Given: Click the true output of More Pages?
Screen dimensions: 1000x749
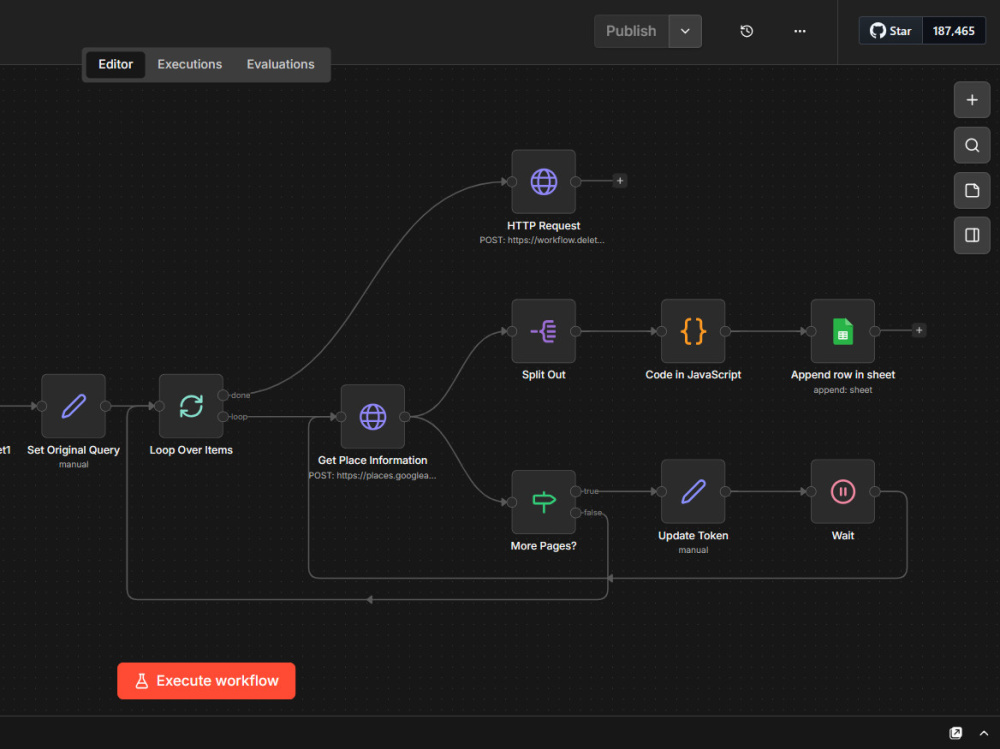Looking at the screenshot, I should pyautogui.click(x=575, y=491).
